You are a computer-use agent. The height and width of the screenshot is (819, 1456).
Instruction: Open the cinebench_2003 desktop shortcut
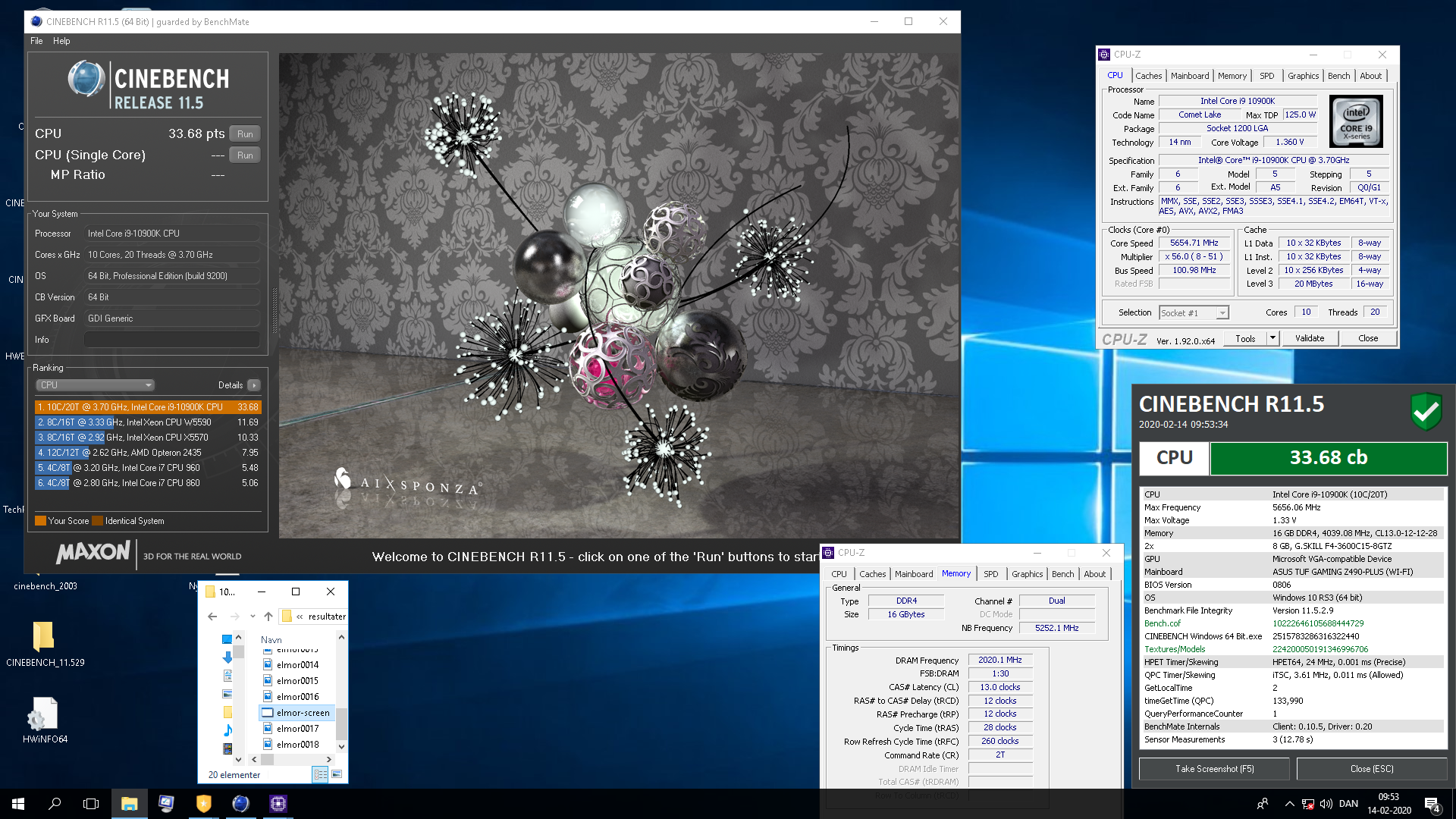(x=45, y=585)
